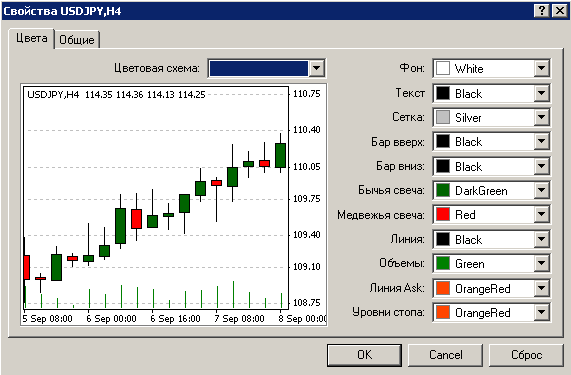The width and height of the screenshot is (571, 375).
Task: Click the Red swatch for Медвежья свеча
Action: (x=443, y=214)
